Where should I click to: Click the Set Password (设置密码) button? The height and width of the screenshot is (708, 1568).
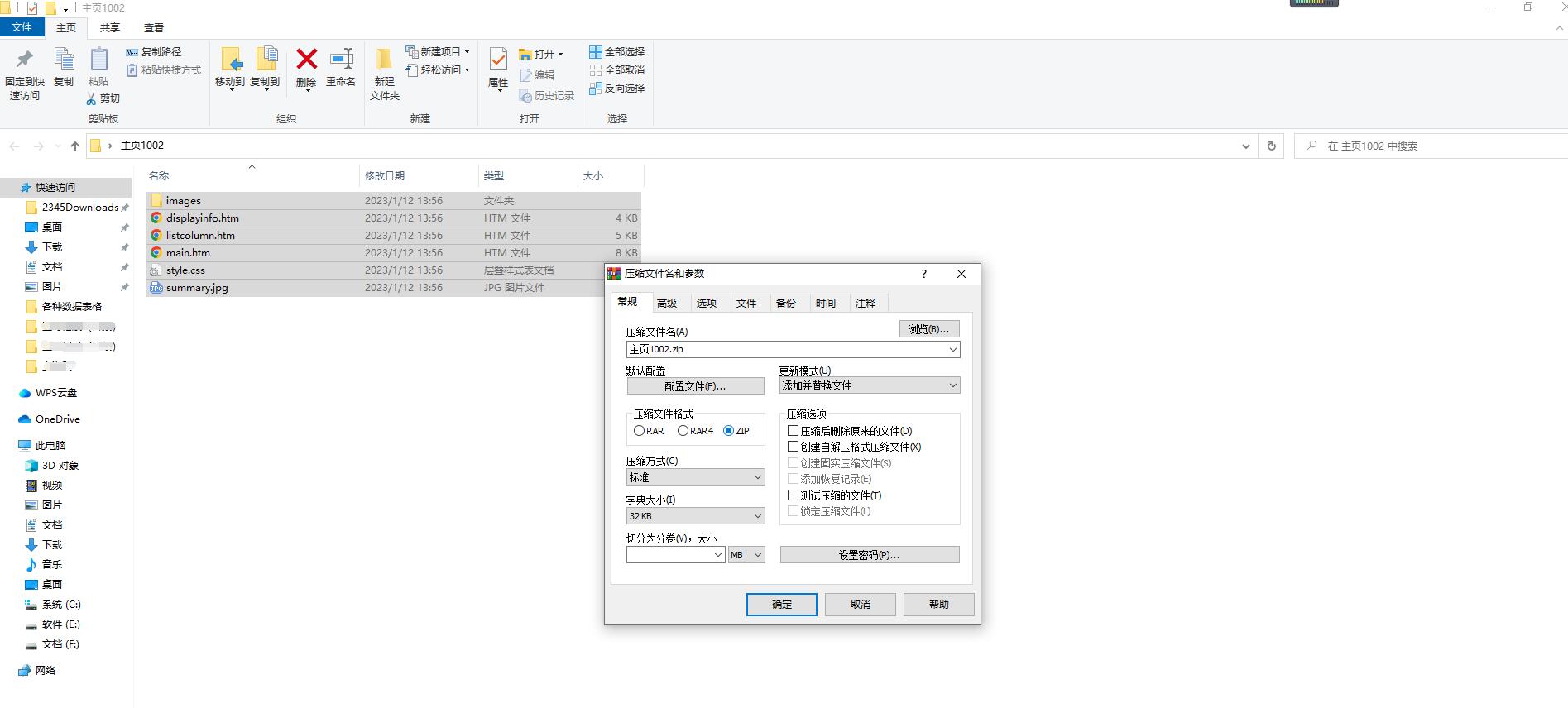[869, 555]
